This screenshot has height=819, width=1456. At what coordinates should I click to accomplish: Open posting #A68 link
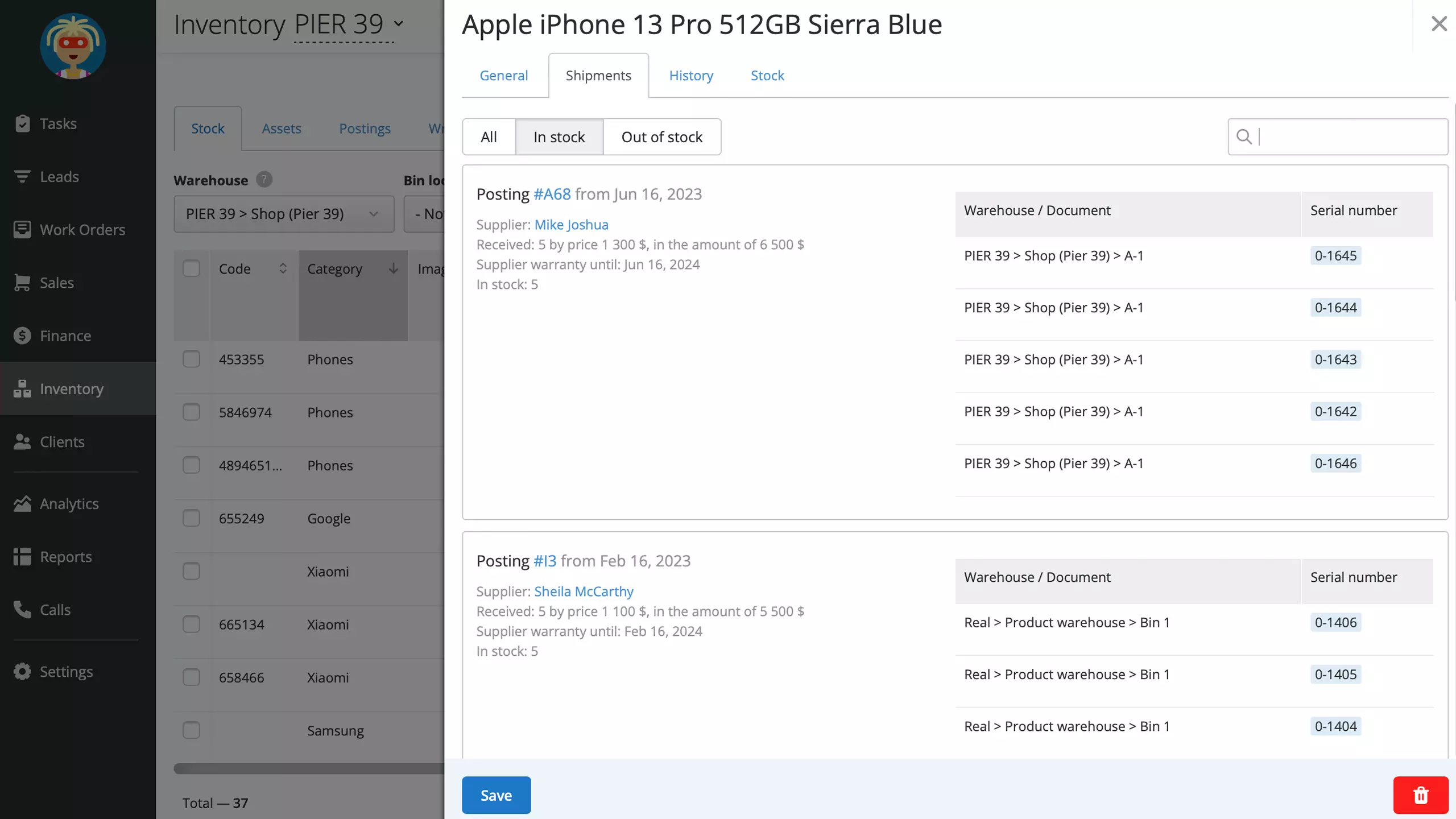coord(552,194)
